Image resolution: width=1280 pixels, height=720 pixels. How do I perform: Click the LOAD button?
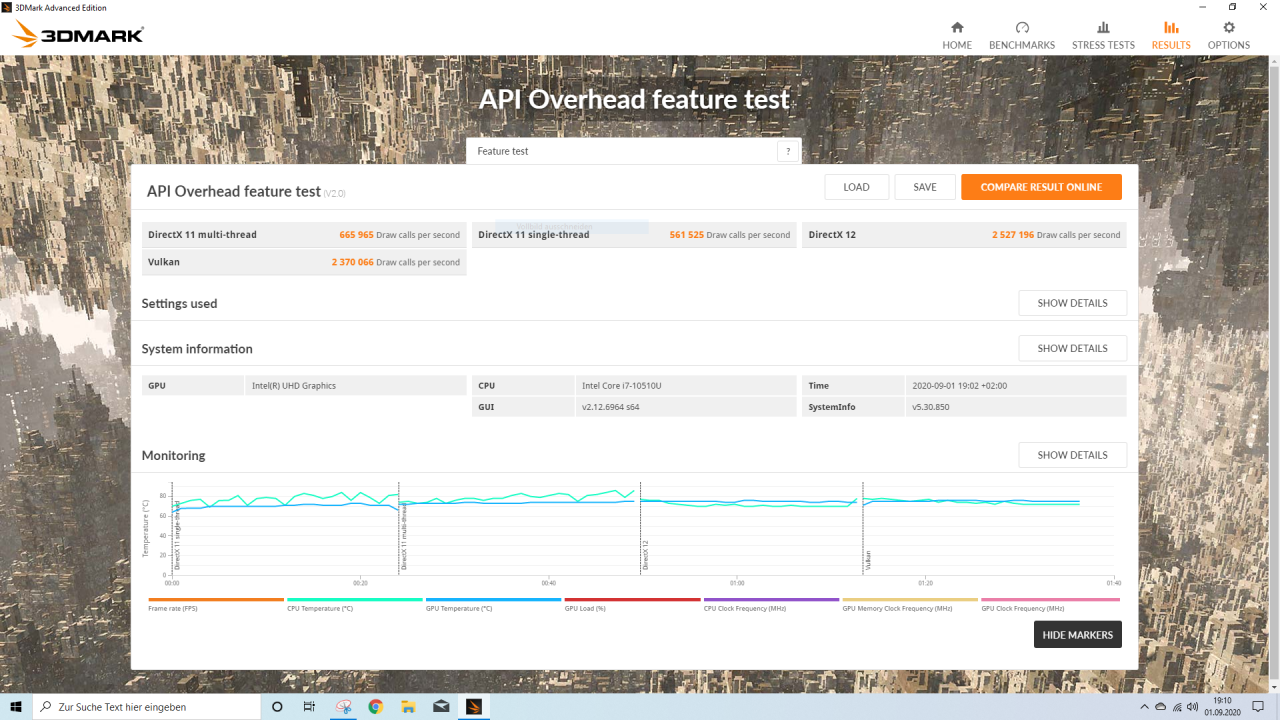pyautogui.click(x=856, y=187)
